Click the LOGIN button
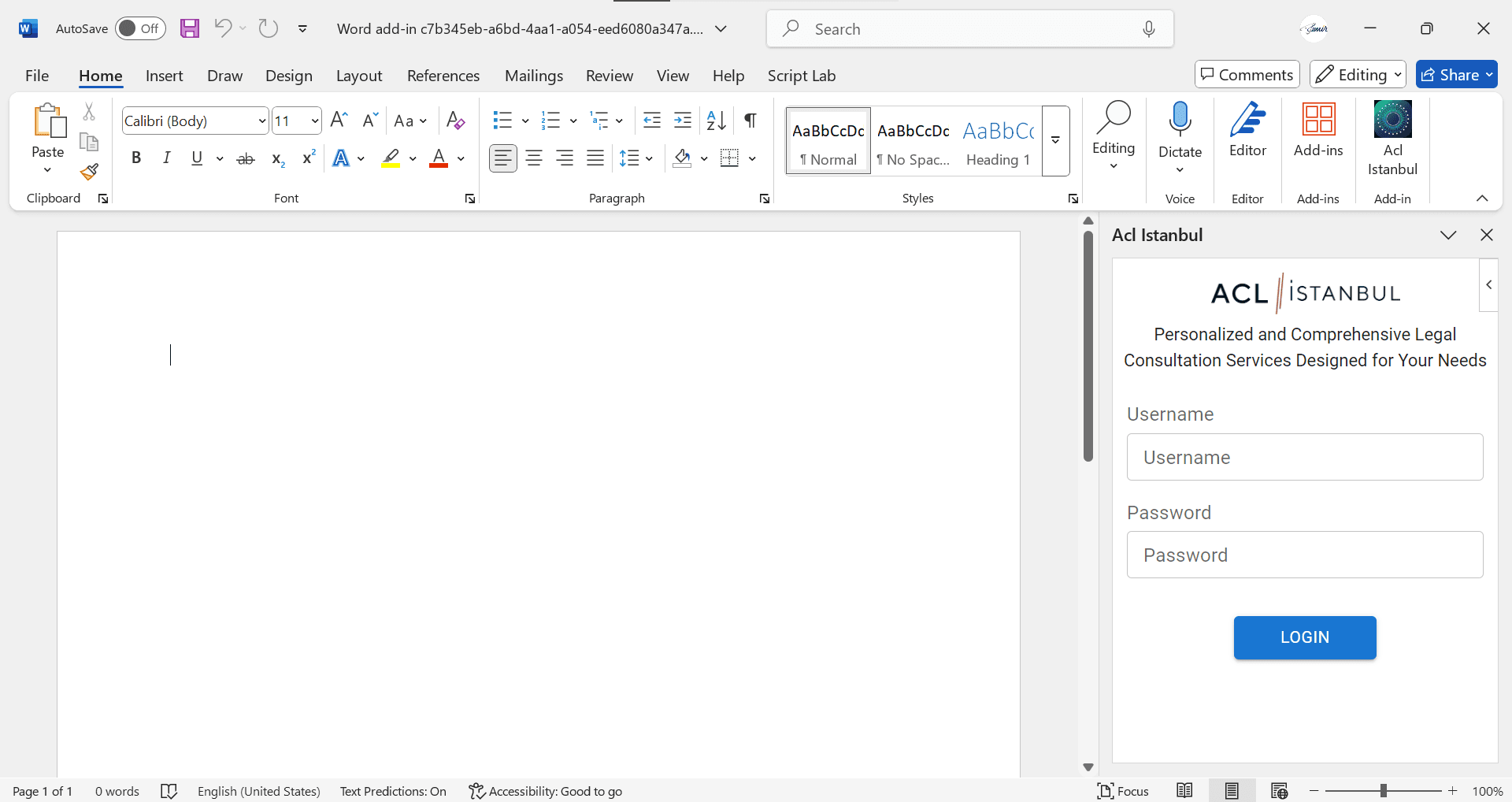The height and width of the screenshot is (802, 1512). [x=1305, y=637]
